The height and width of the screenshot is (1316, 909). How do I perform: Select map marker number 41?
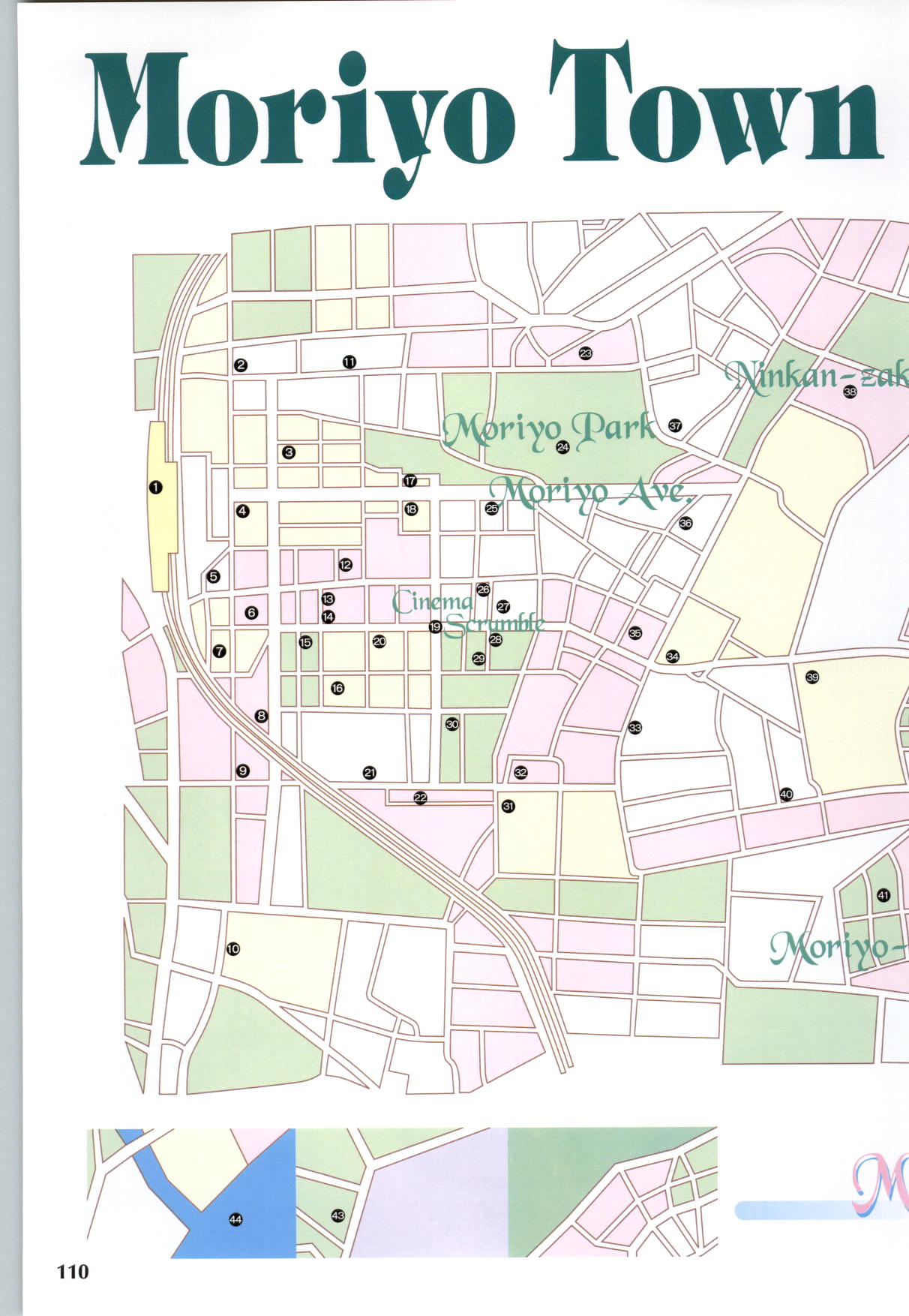click(883, 895)
